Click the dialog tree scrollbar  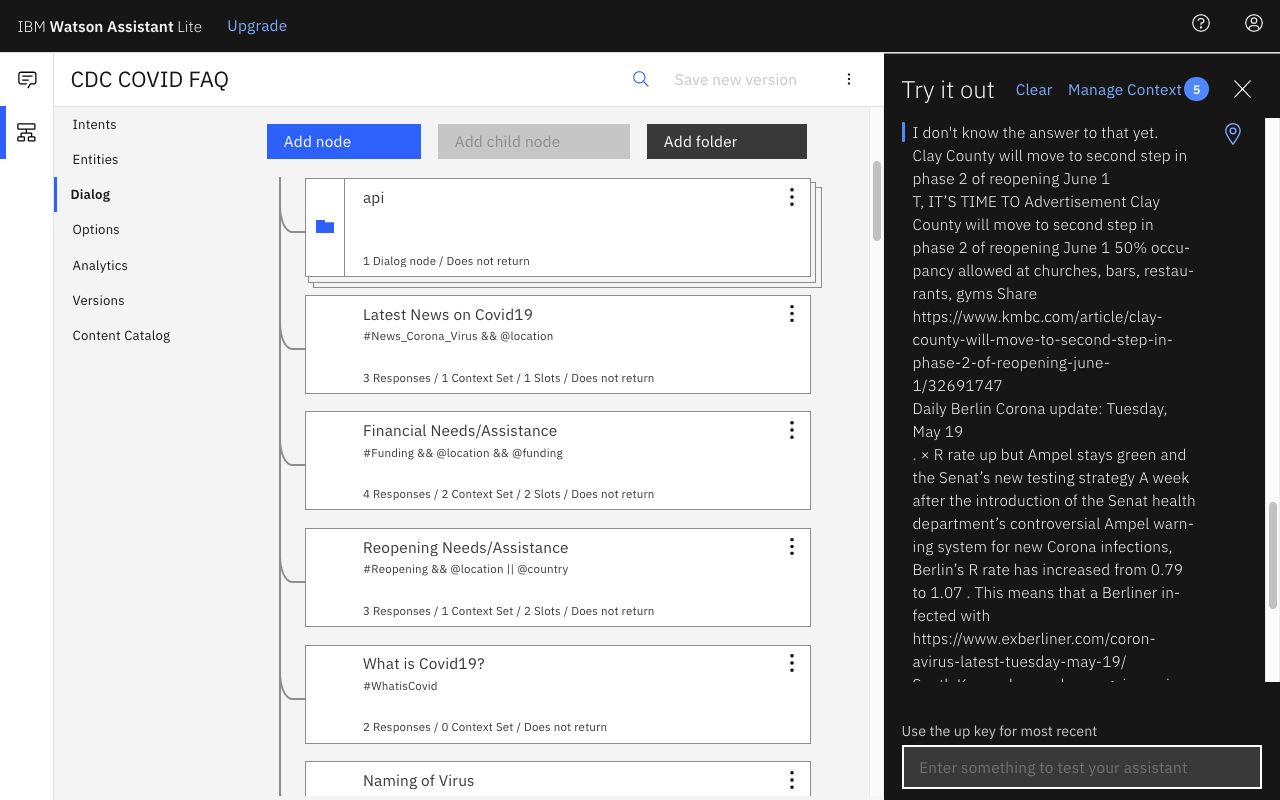[x=877, y=200]
